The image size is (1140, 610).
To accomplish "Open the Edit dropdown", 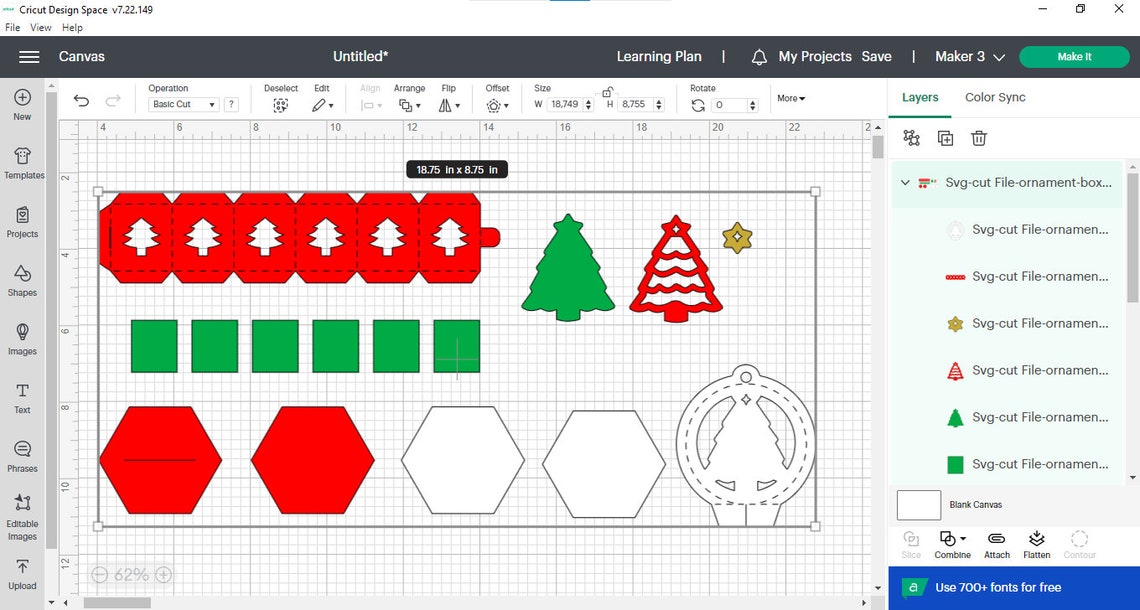I will click(x=323, y=105).
